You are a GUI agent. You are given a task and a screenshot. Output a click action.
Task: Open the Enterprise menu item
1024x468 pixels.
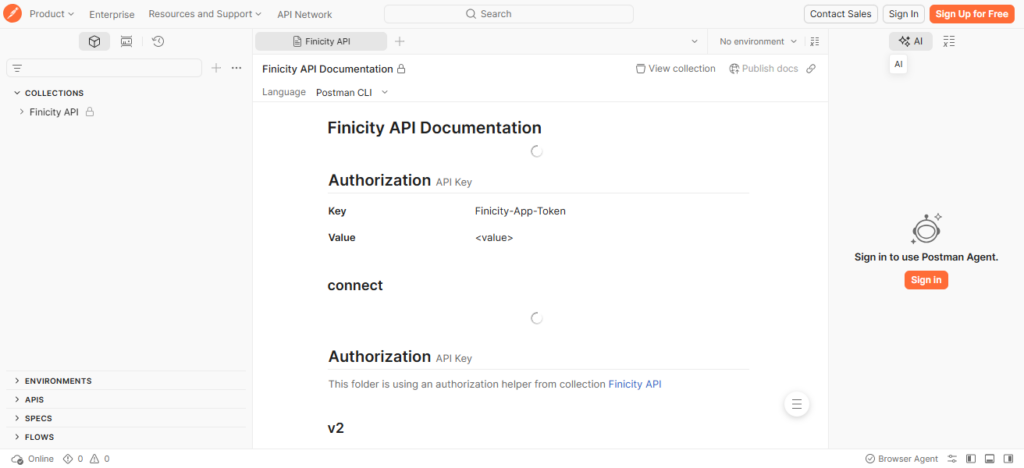112,14
